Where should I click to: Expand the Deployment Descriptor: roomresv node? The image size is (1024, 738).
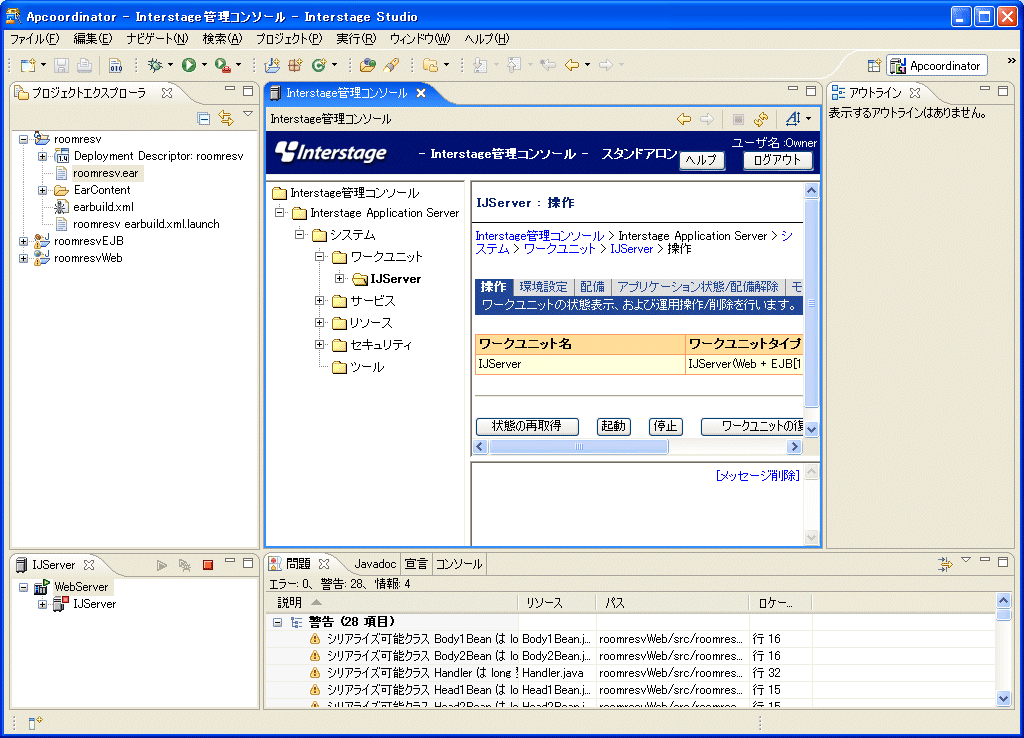coord(42,156)
